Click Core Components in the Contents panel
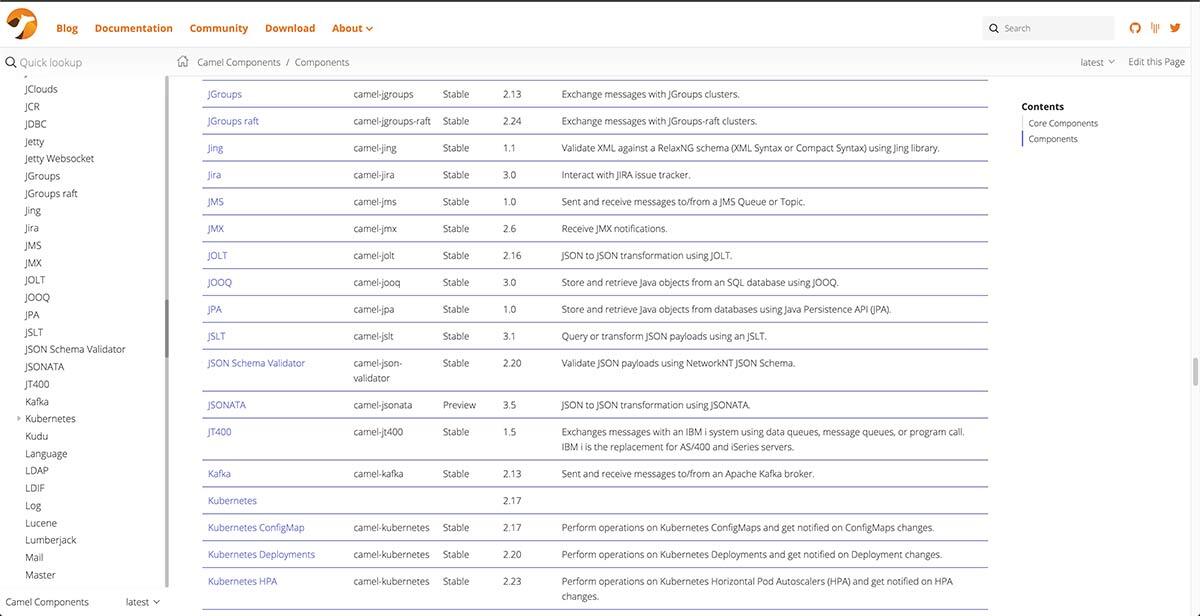Viewport: 1200px width, 616px height. 1065,122
